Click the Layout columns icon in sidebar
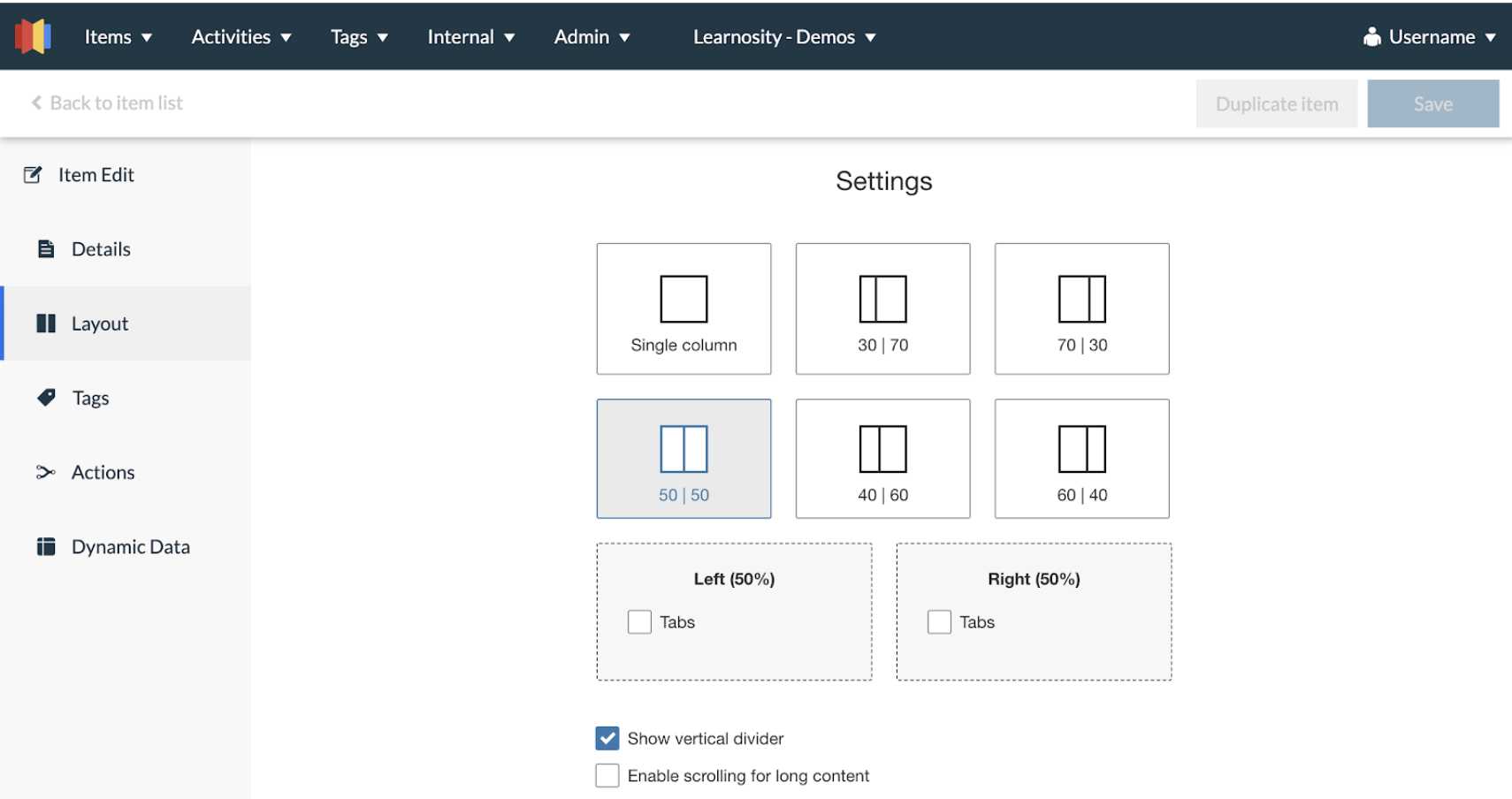This screenshot has height=799, width=1512. [x=46, y=323]
